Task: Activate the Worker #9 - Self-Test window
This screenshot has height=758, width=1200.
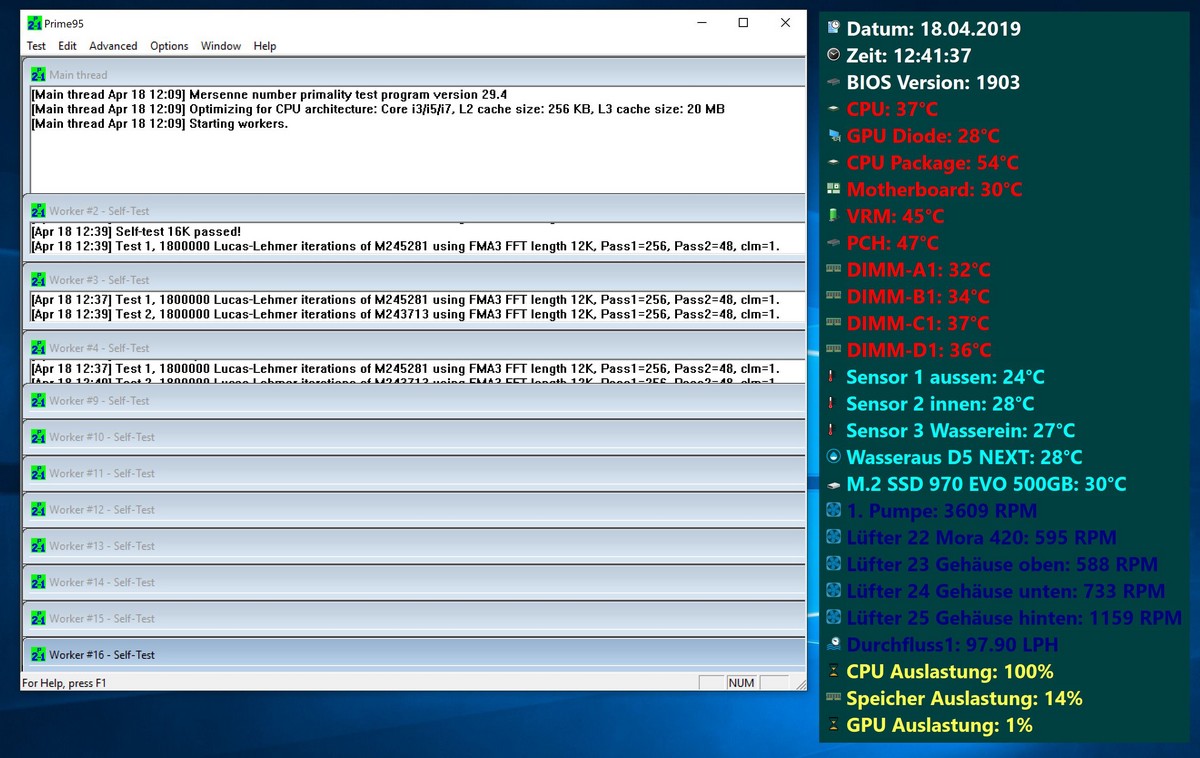Action: pos(413,400)
